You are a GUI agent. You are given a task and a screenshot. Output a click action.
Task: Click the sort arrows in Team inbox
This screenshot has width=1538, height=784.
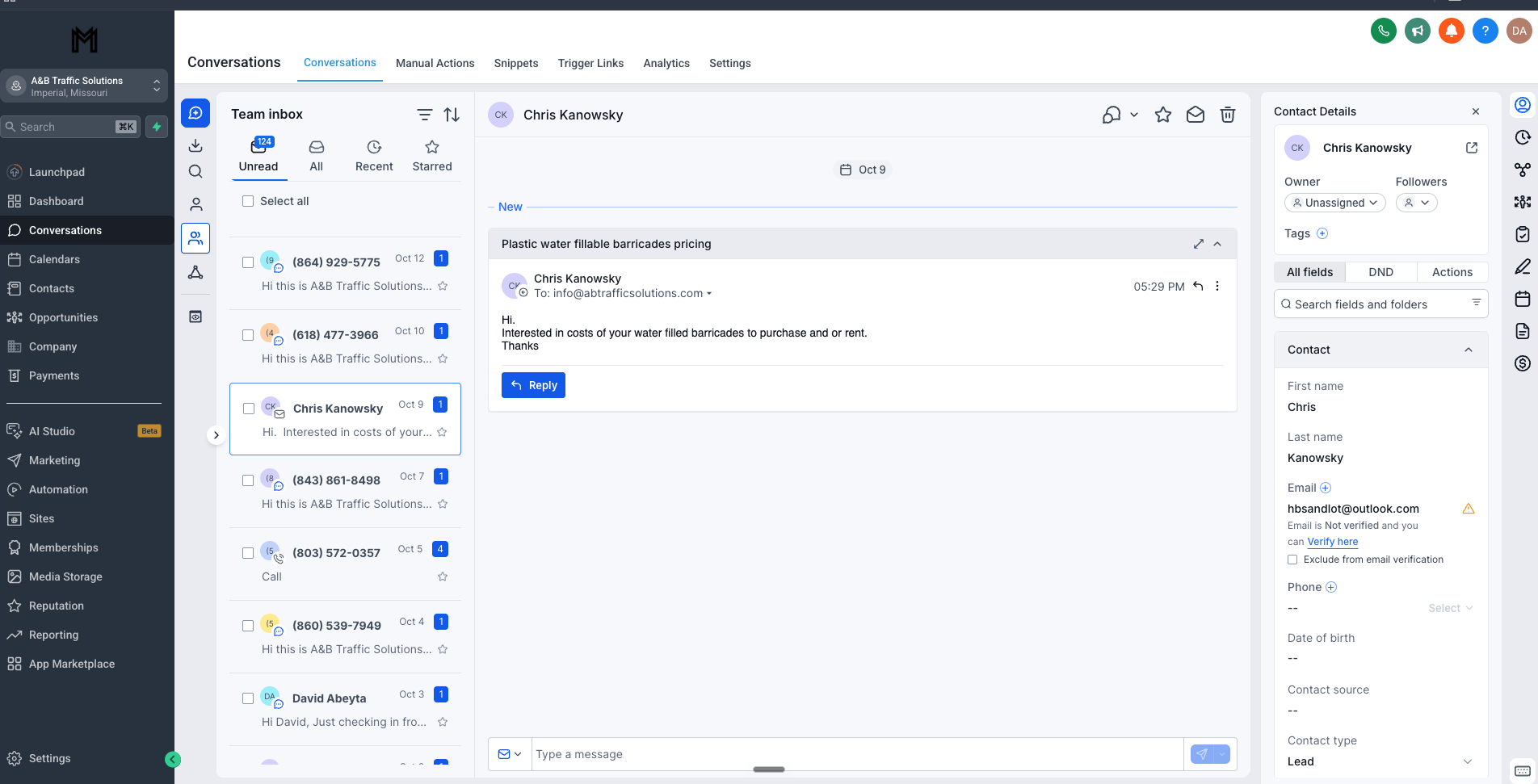pyautogui.click(x=452, y=115)
